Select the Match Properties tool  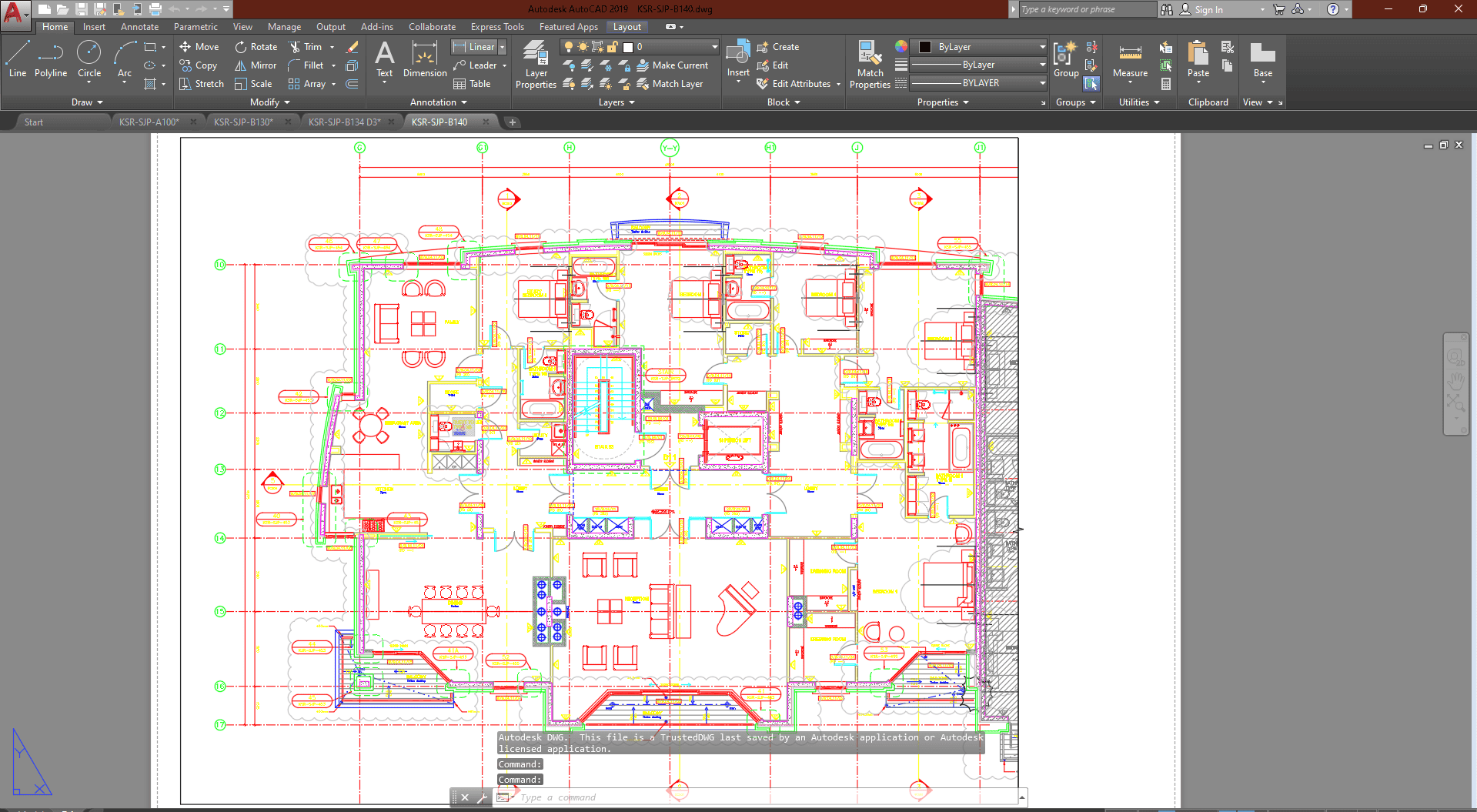870,65
